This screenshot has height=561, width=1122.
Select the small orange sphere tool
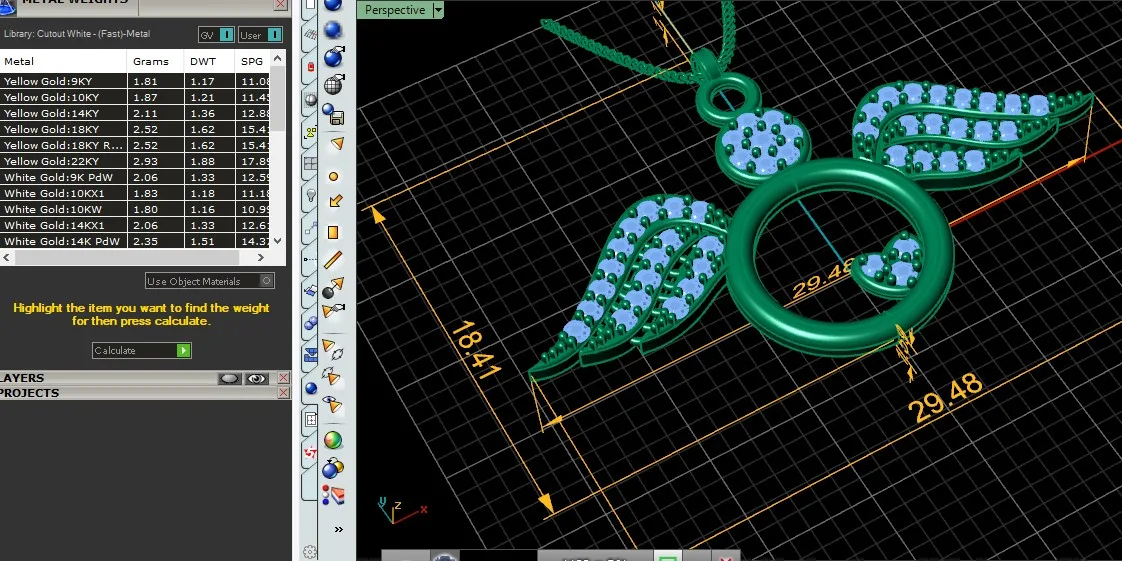(x=333, y=176)
